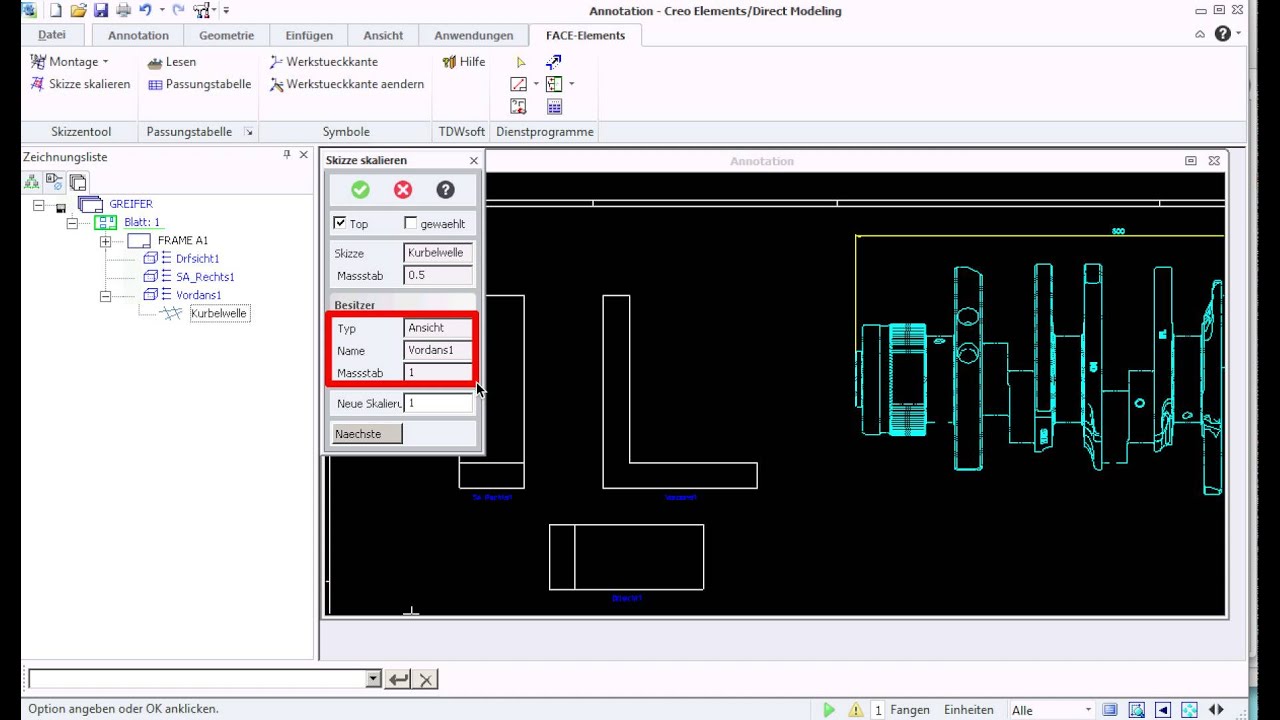Click the sketch Massstab field showing 0.5
1280x720 pixels.
[438, 275]
